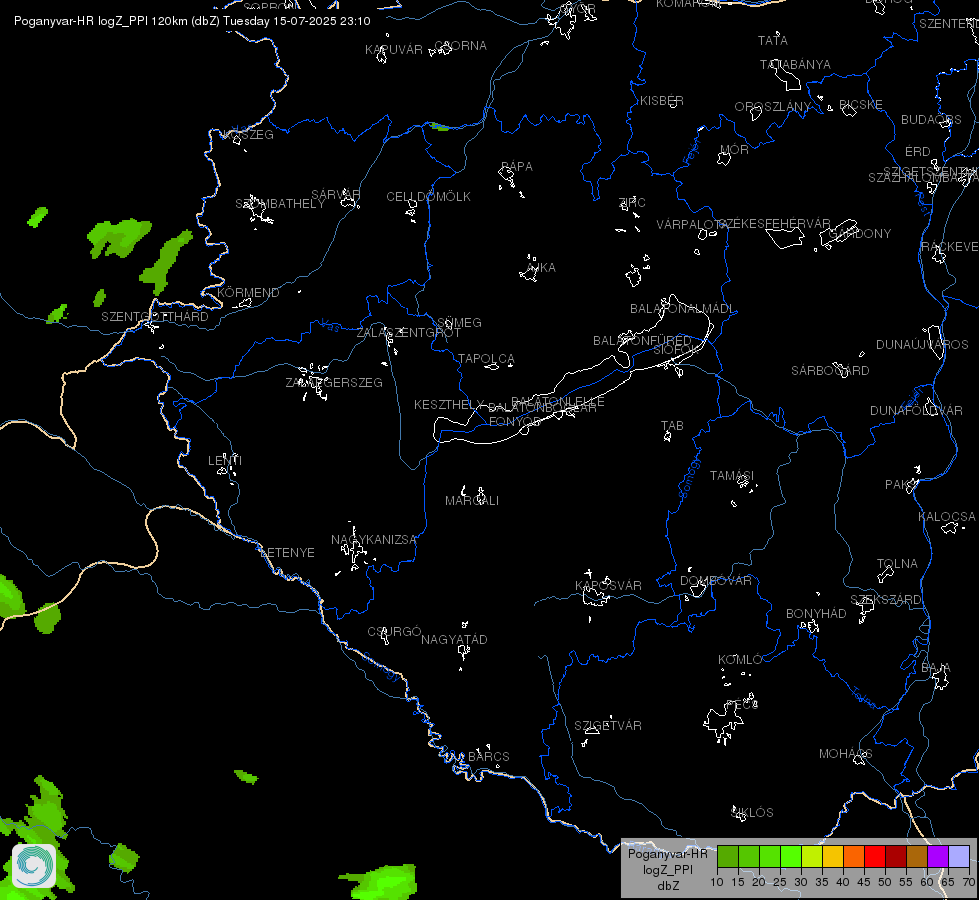Image resolution: width=979 pixels, height=900 pixels.
Task: Click the TATA town label
Action: pyautogui.click(x=772, y=41)
